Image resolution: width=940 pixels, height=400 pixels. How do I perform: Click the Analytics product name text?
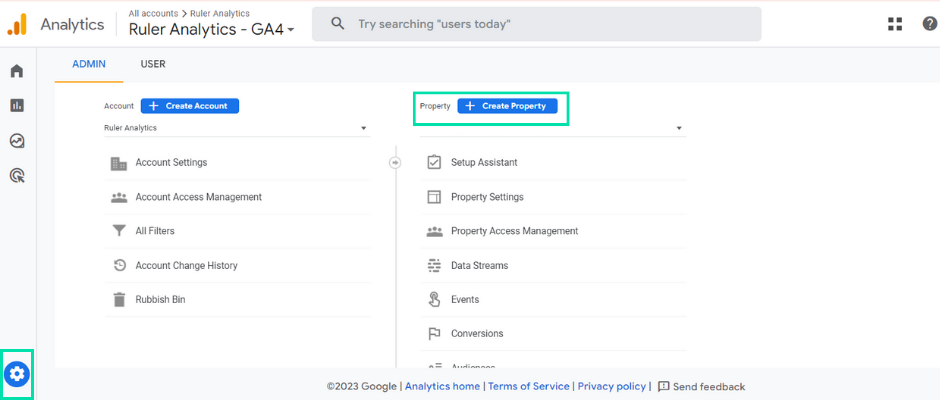[72, 25]
